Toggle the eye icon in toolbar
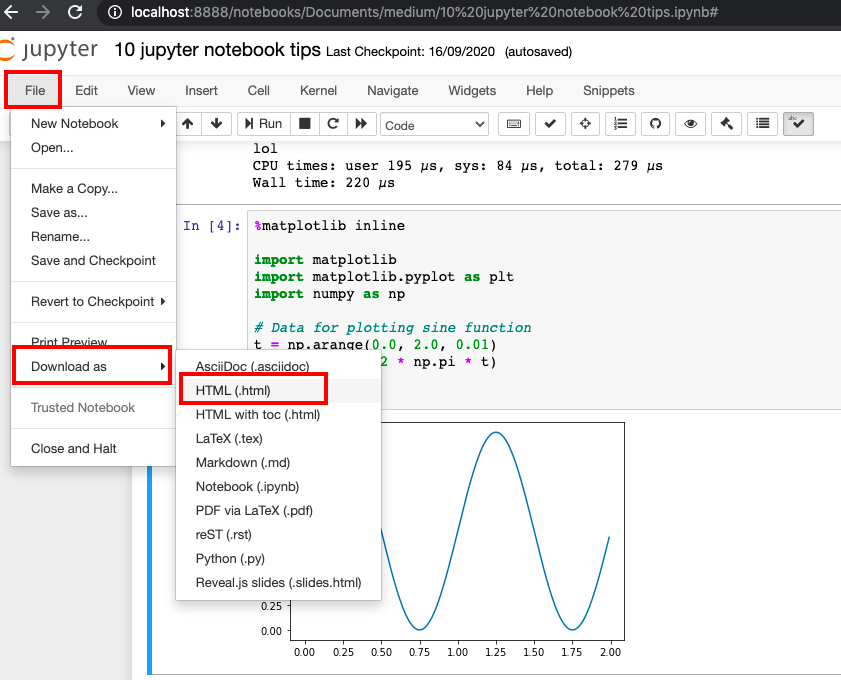 click(x=690, y=124)
